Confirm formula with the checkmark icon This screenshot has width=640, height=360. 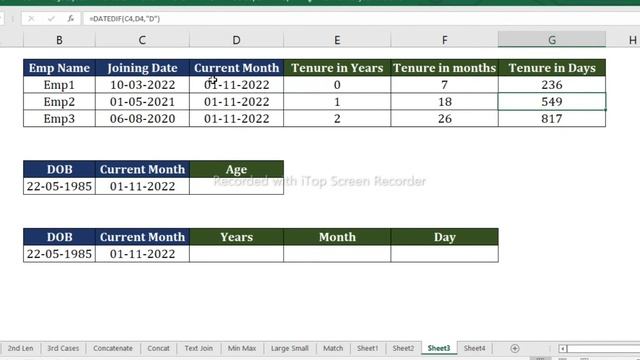click(x=51, y=19)
